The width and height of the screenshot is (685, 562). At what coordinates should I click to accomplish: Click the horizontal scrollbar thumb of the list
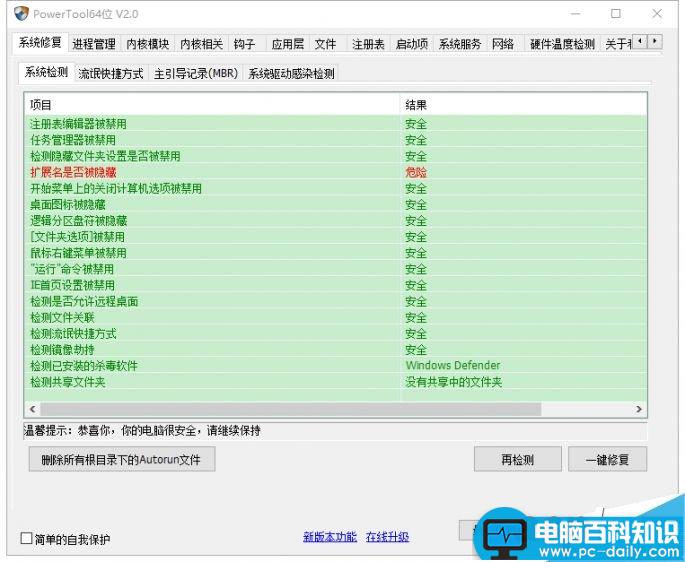click(291, 409)
